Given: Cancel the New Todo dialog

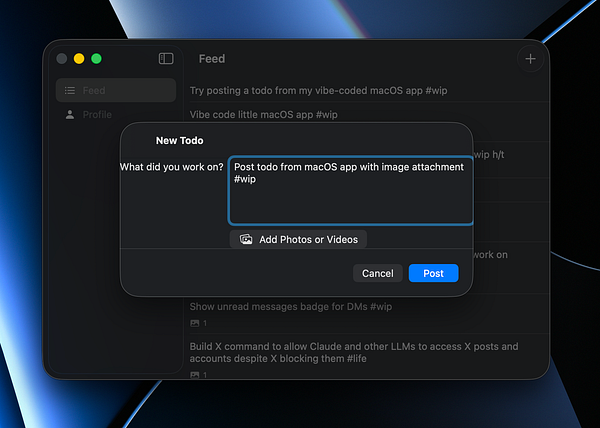Looking at the screenshot, I should pos(378,273).
